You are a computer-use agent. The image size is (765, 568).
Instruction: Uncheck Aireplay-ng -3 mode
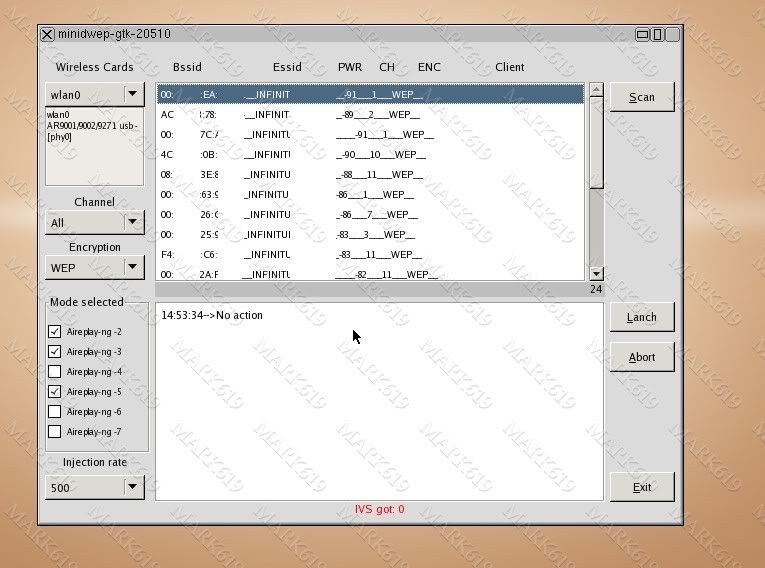click(55, 351)
